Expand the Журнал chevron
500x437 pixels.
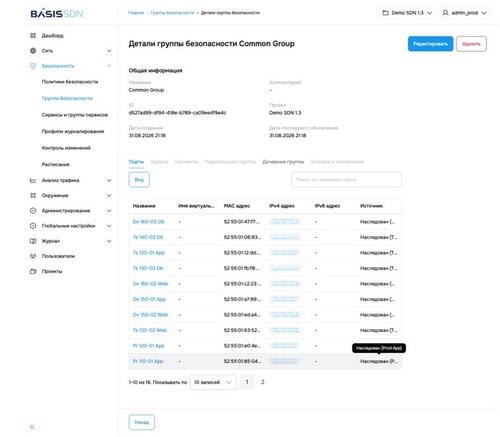click(x=109, y=241)
